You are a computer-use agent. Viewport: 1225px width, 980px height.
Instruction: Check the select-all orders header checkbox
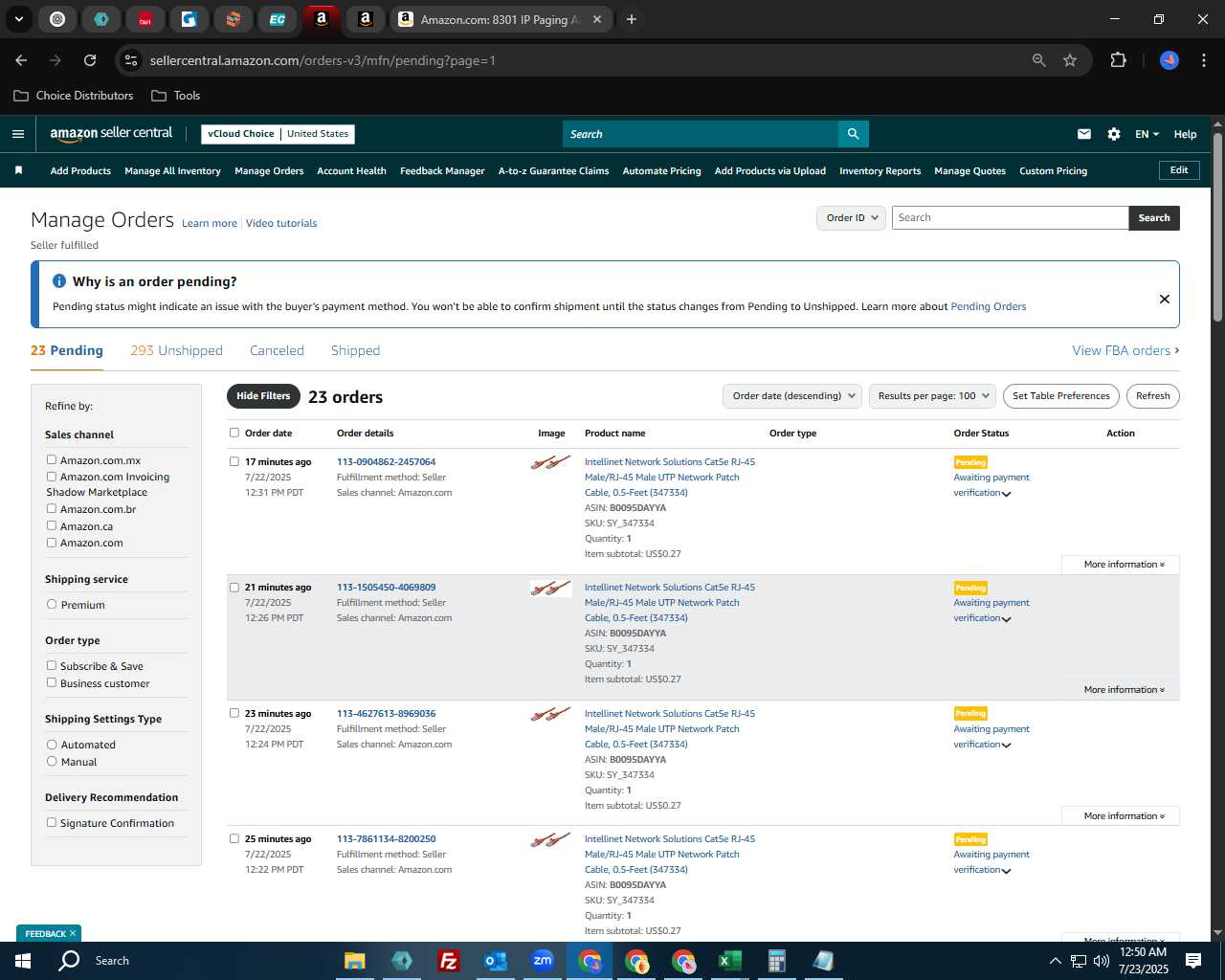coord(234,433)
